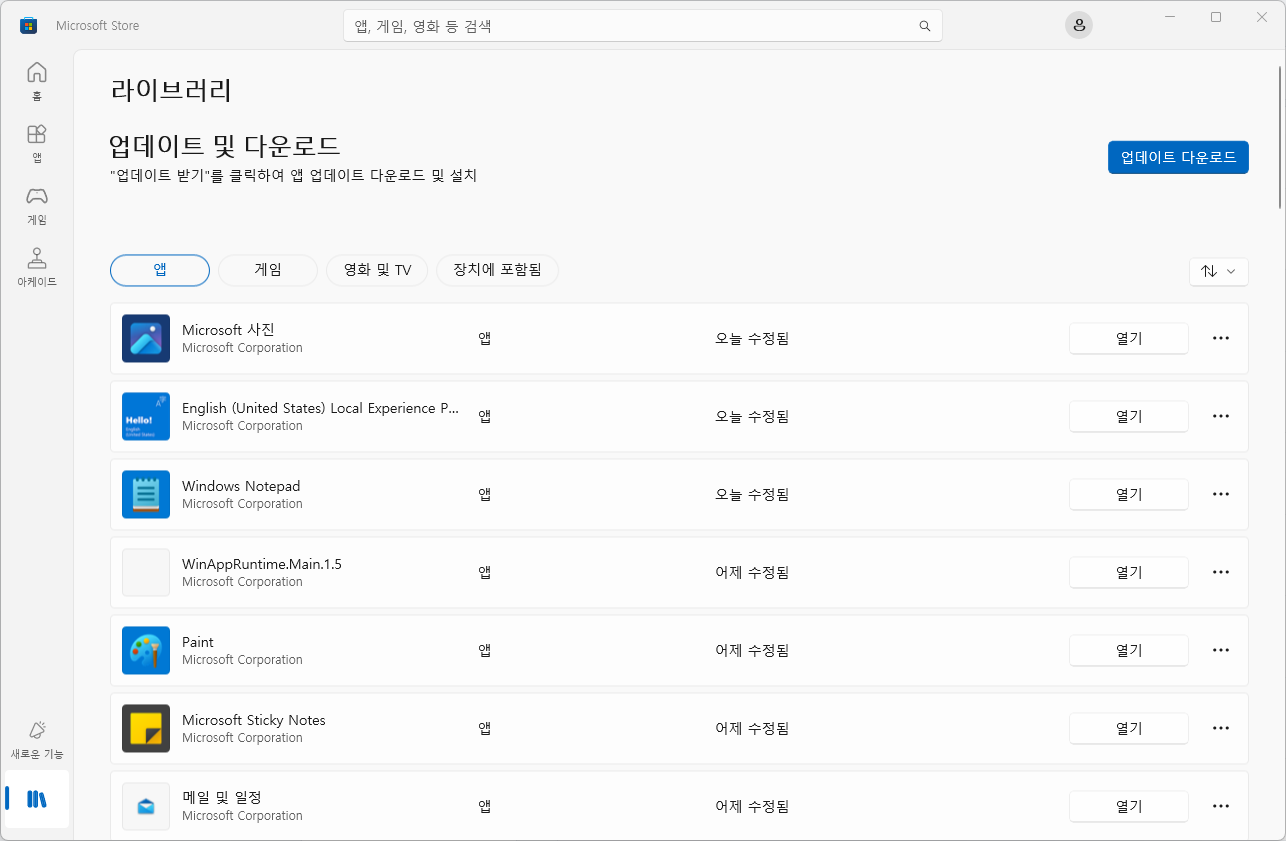Image resolution: width=1286 pixels, height=841 pixels.
Task: Open more options for Microsoft Sticky Notes
Action: [x=1220, y=728]
